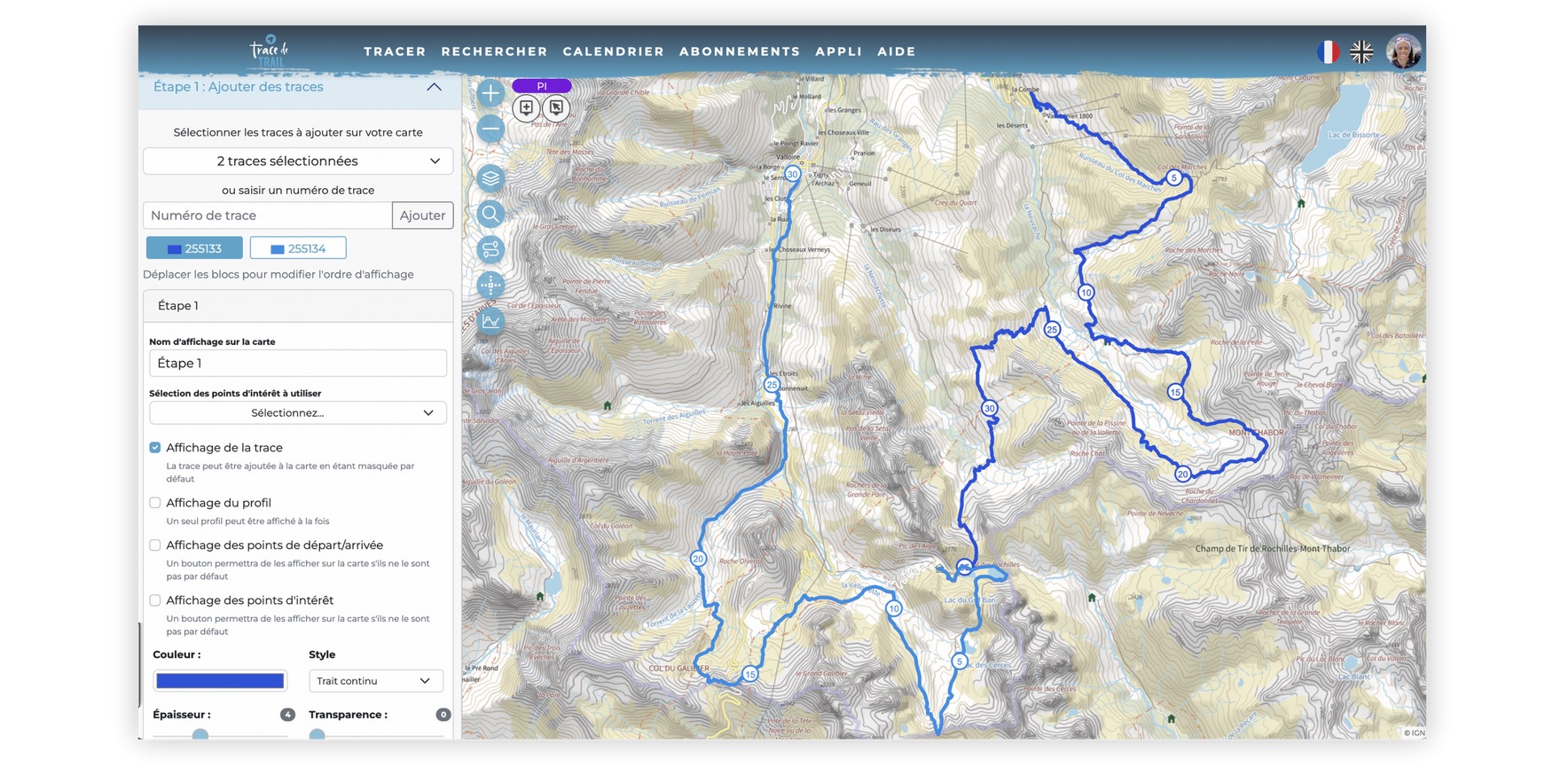Zoom out of the map
This screenshot has width=1561, height=784.
(490, 129)
